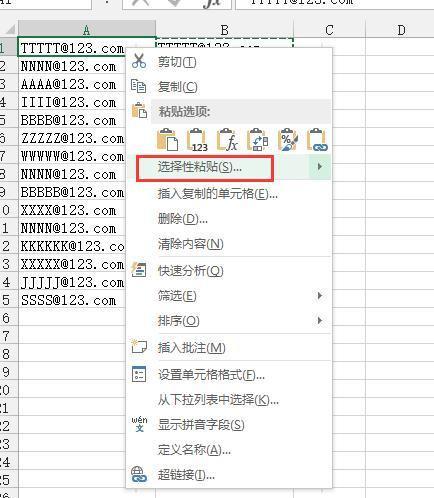
Task: Pick the Paste Formatting brush icon
Action: pyautogui.click(x=287, y=140)
